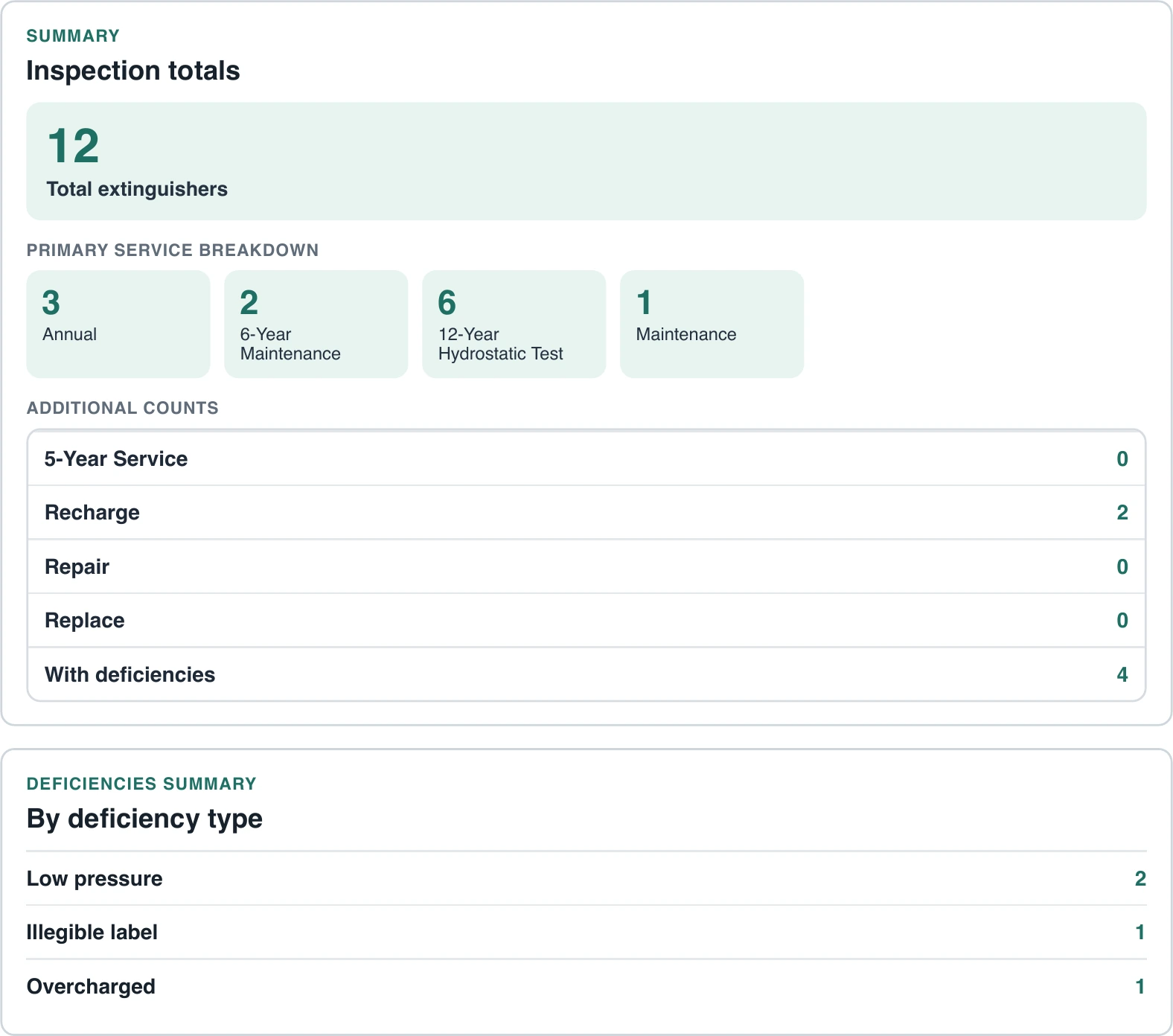Click the "Low pressure" deficiency label
This screenshot has height=1036, width=1173.
(95, 879)
